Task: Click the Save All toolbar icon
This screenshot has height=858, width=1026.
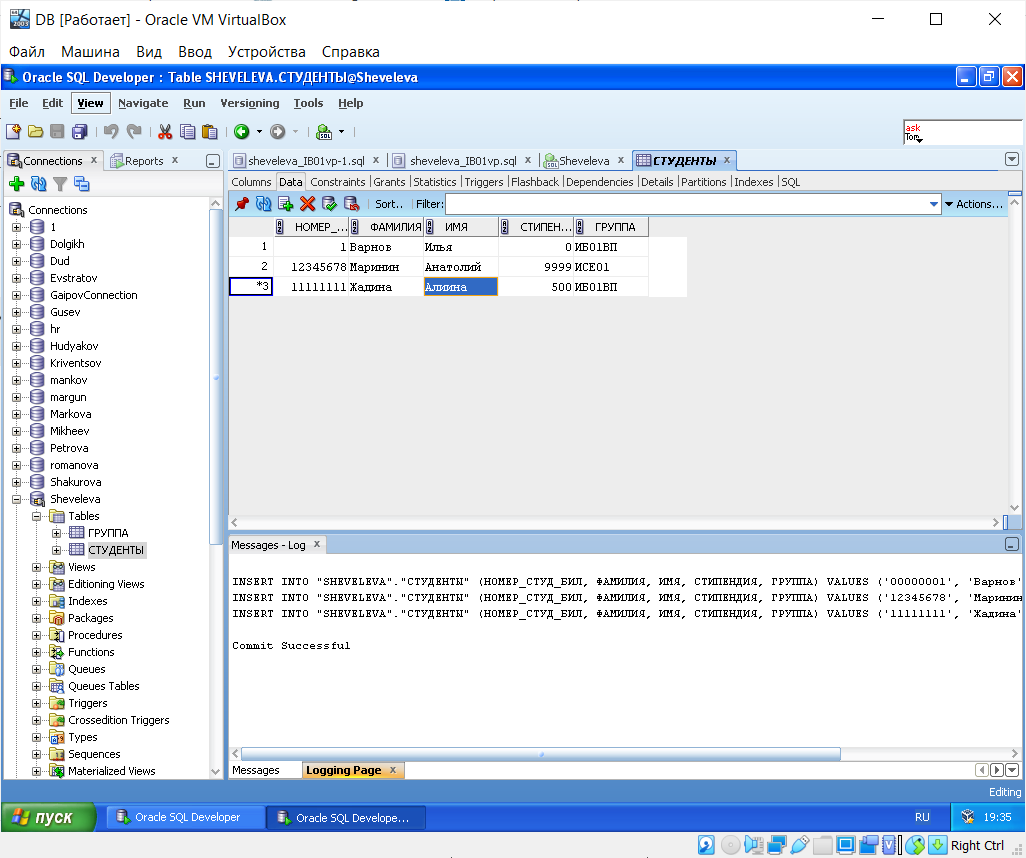Action: coord(80,132)
